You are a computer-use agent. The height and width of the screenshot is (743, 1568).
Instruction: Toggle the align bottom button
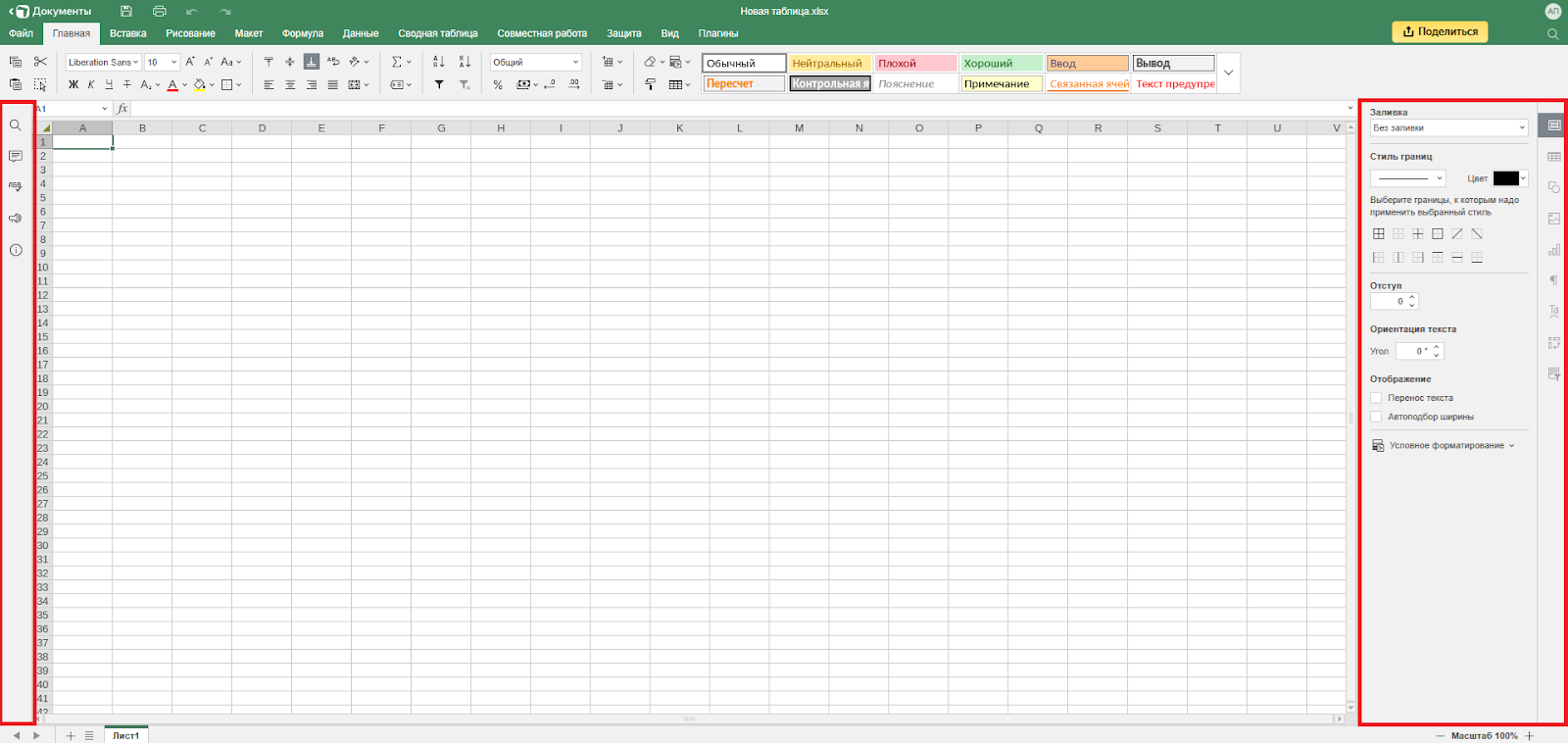point(312,62)
